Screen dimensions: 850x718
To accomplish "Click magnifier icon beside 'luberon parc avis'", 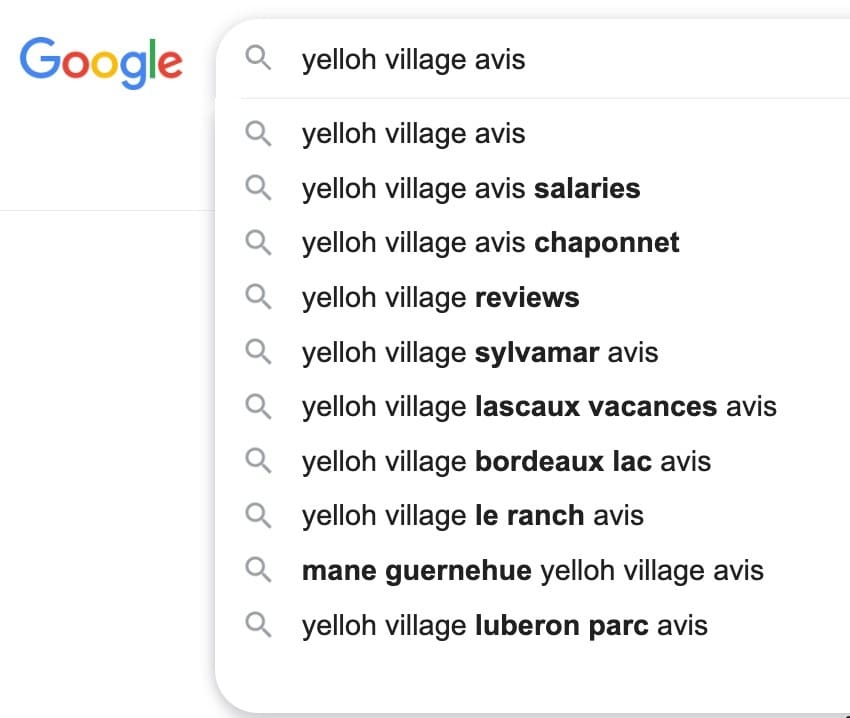I will coord(258,626).
